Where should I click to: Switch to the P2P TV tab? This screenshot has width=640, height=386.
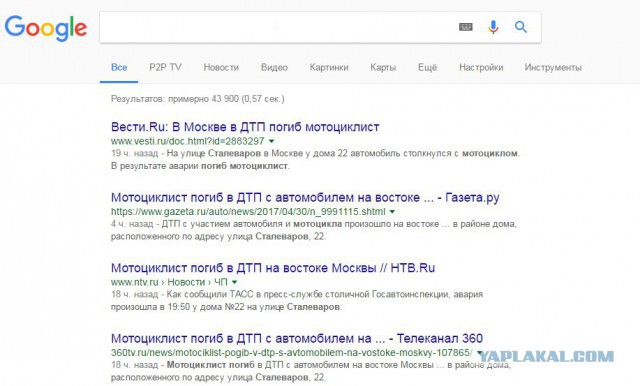tap(165, 67)
